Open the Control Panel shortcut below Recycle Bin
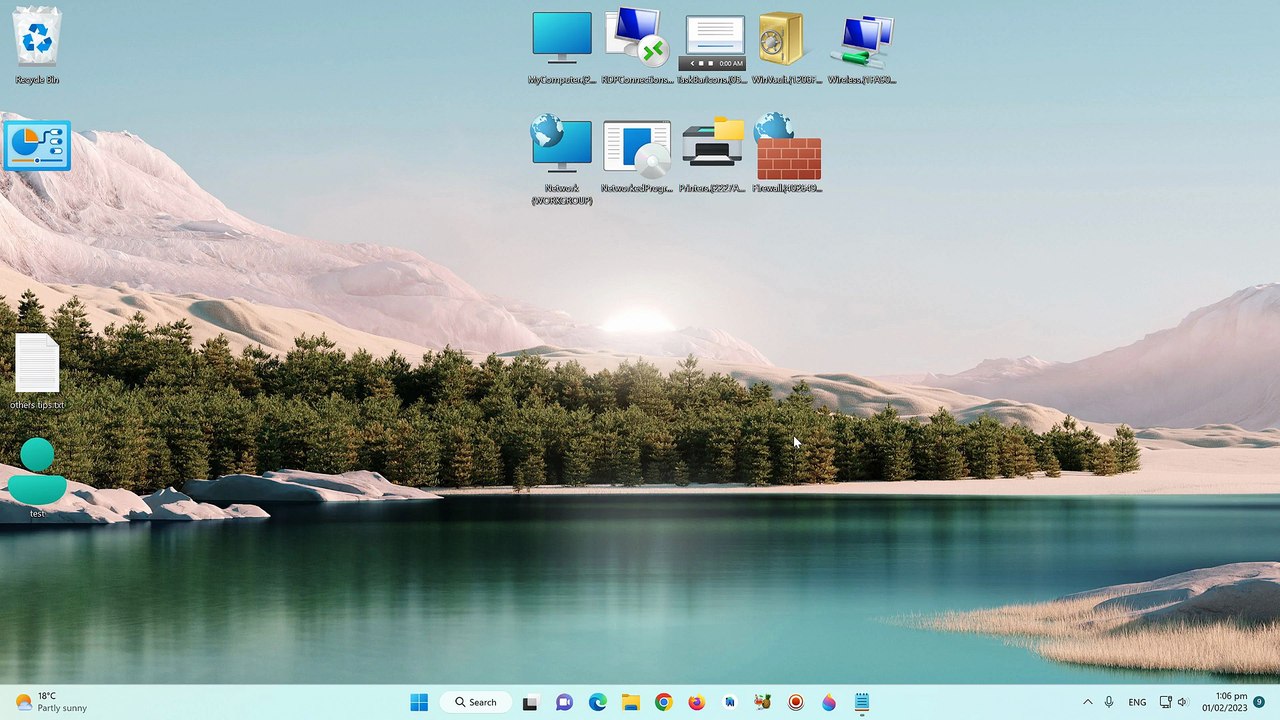This screenshot has width=1280, height=720. 37,146
